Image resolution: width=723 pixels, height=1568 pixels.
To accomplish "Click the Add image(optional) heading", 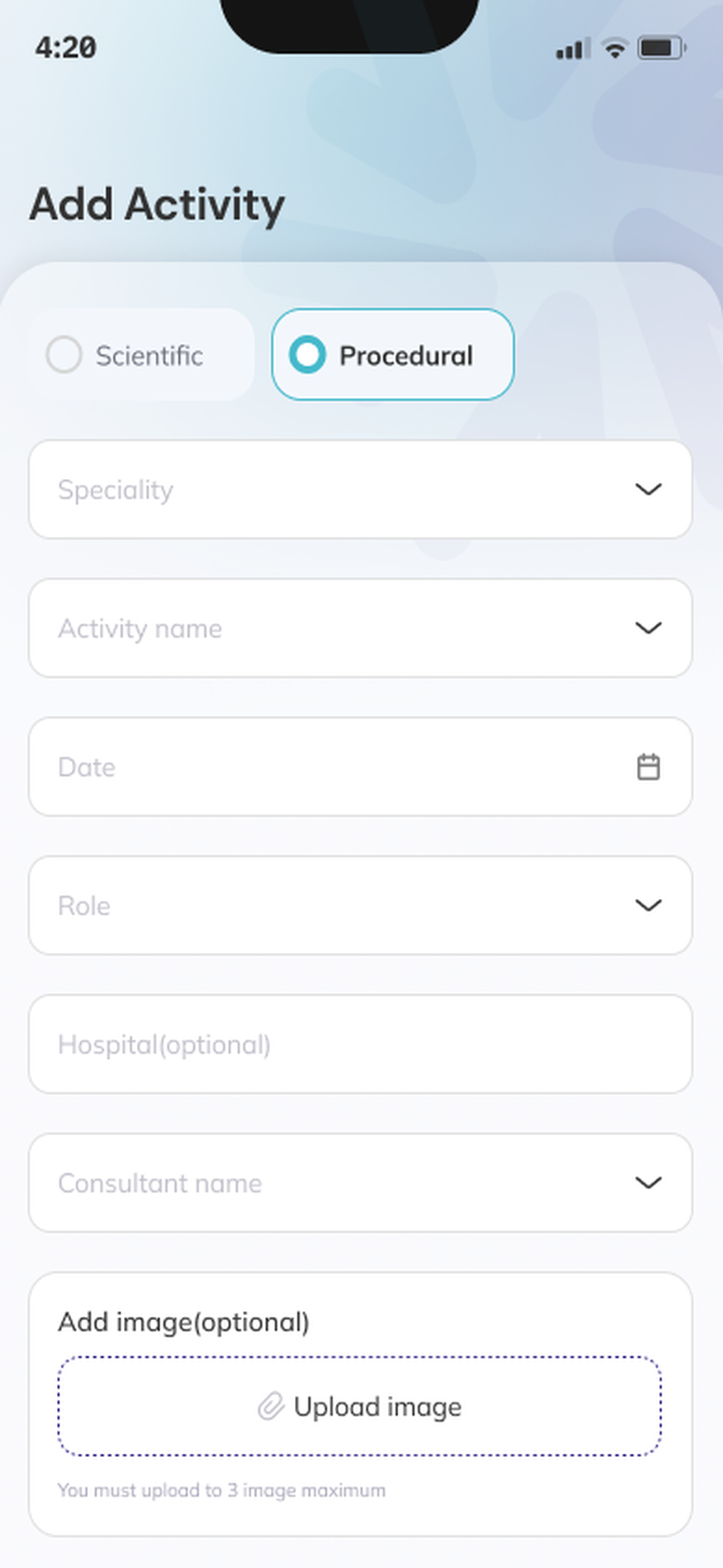I will click(184, 1322).
